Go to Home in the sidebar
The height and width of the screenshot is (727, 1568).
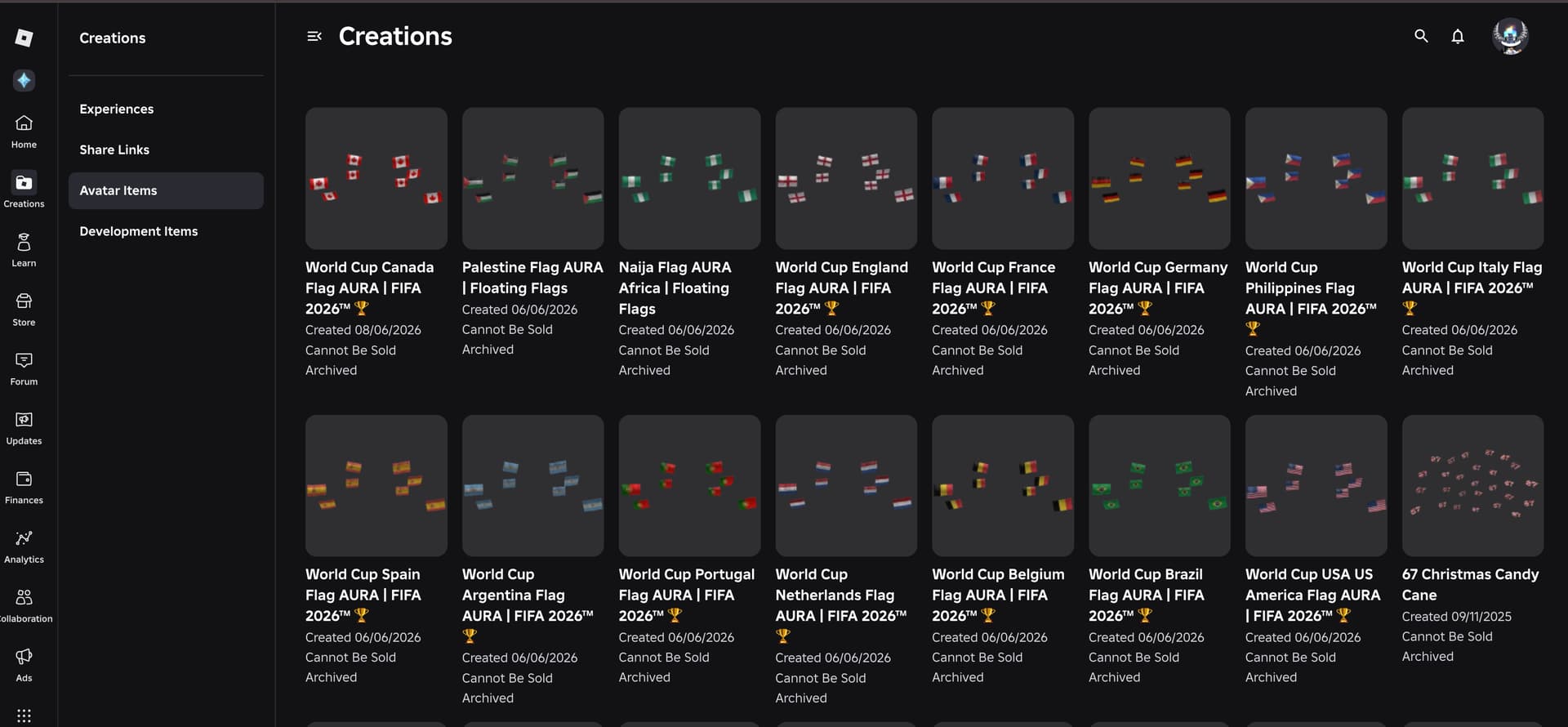click(24, 132)
